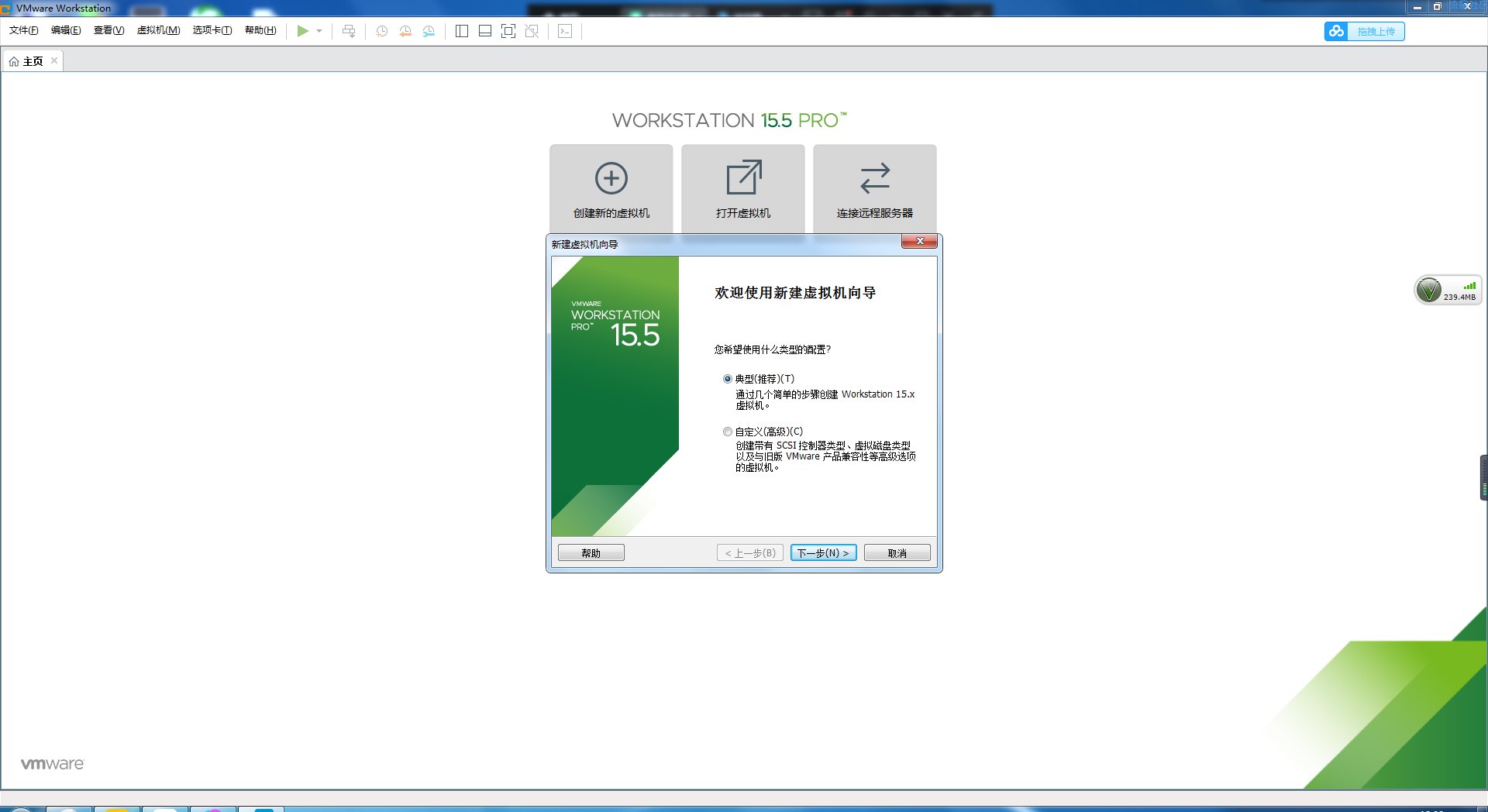
Task: Click 下一步(N) > to continue
Action: (x=824, y=553)
